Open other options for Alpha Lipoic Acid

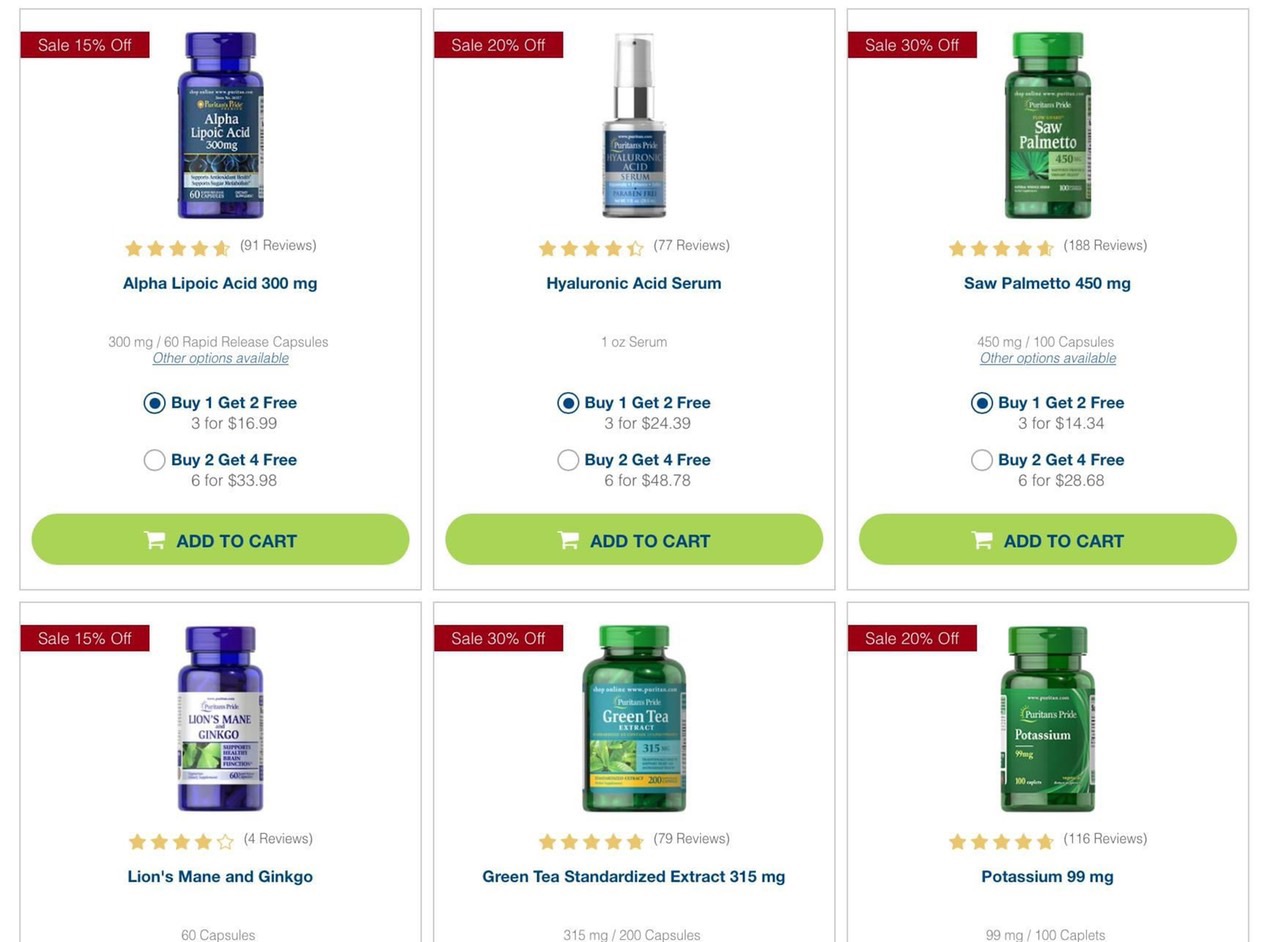[x=220, y=358]
